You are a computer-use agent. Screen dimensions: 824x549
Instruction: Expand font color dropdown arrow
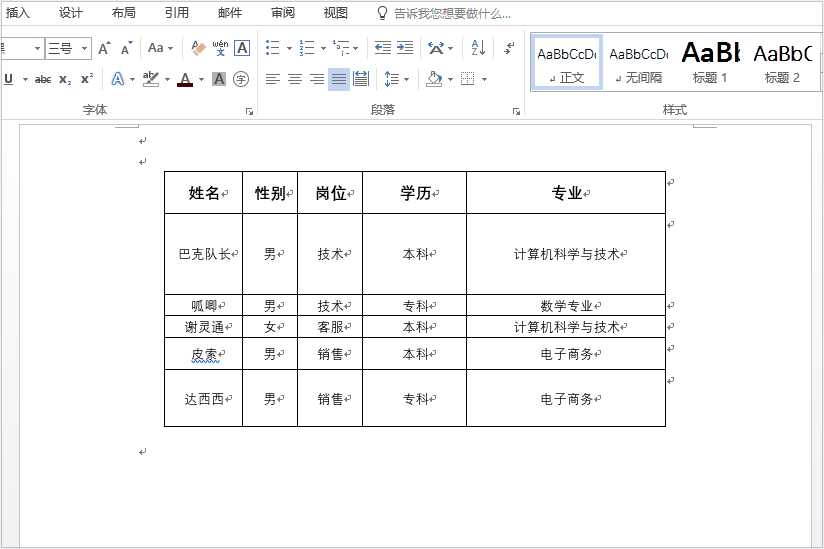pyautogui.click(x=201, y=80)
